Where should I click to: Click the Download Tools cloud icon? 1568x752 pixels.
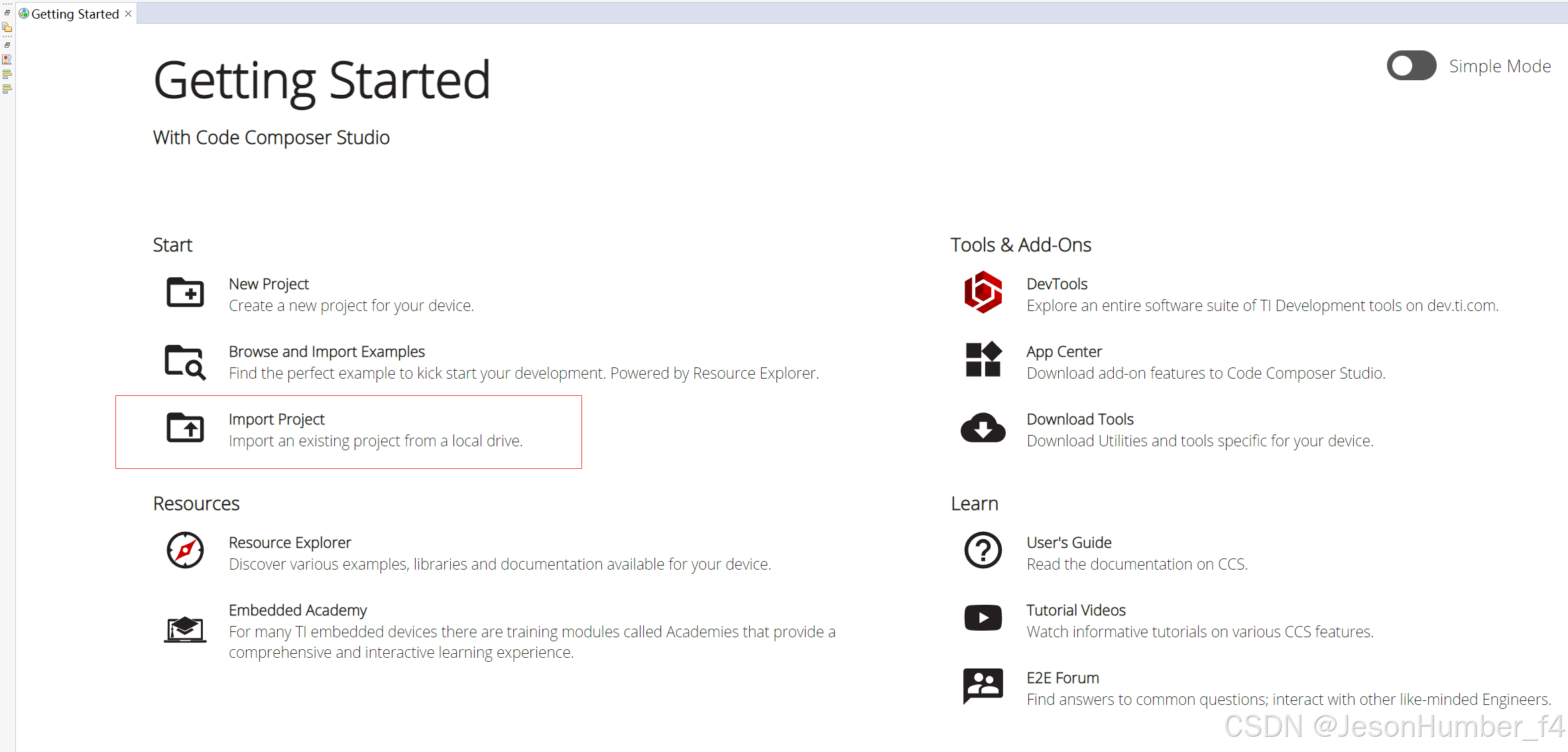coord(983,428)
